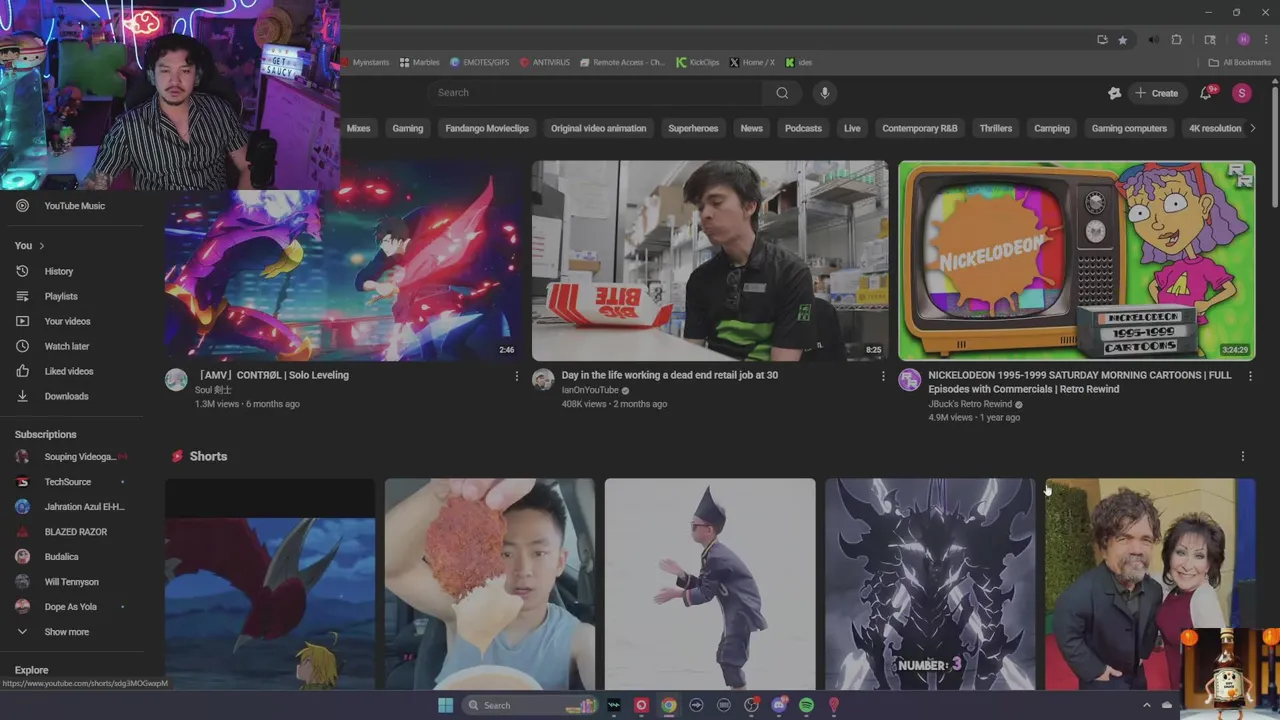
Task: Open the Shorts shelf three-dot menu
Action: pyautogui.click(x=1243, y=456)
